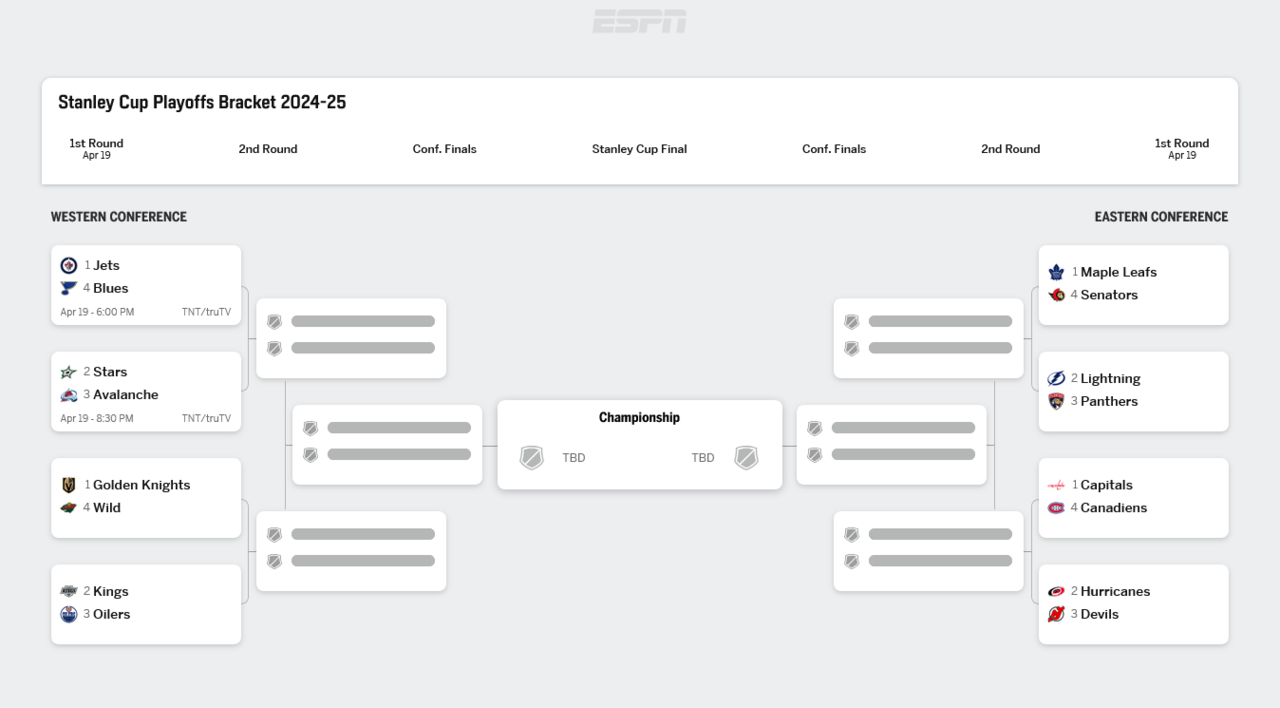
Task: Click the Golden Knights team logo
Action: pyautogui.click(x=68, y=485)
